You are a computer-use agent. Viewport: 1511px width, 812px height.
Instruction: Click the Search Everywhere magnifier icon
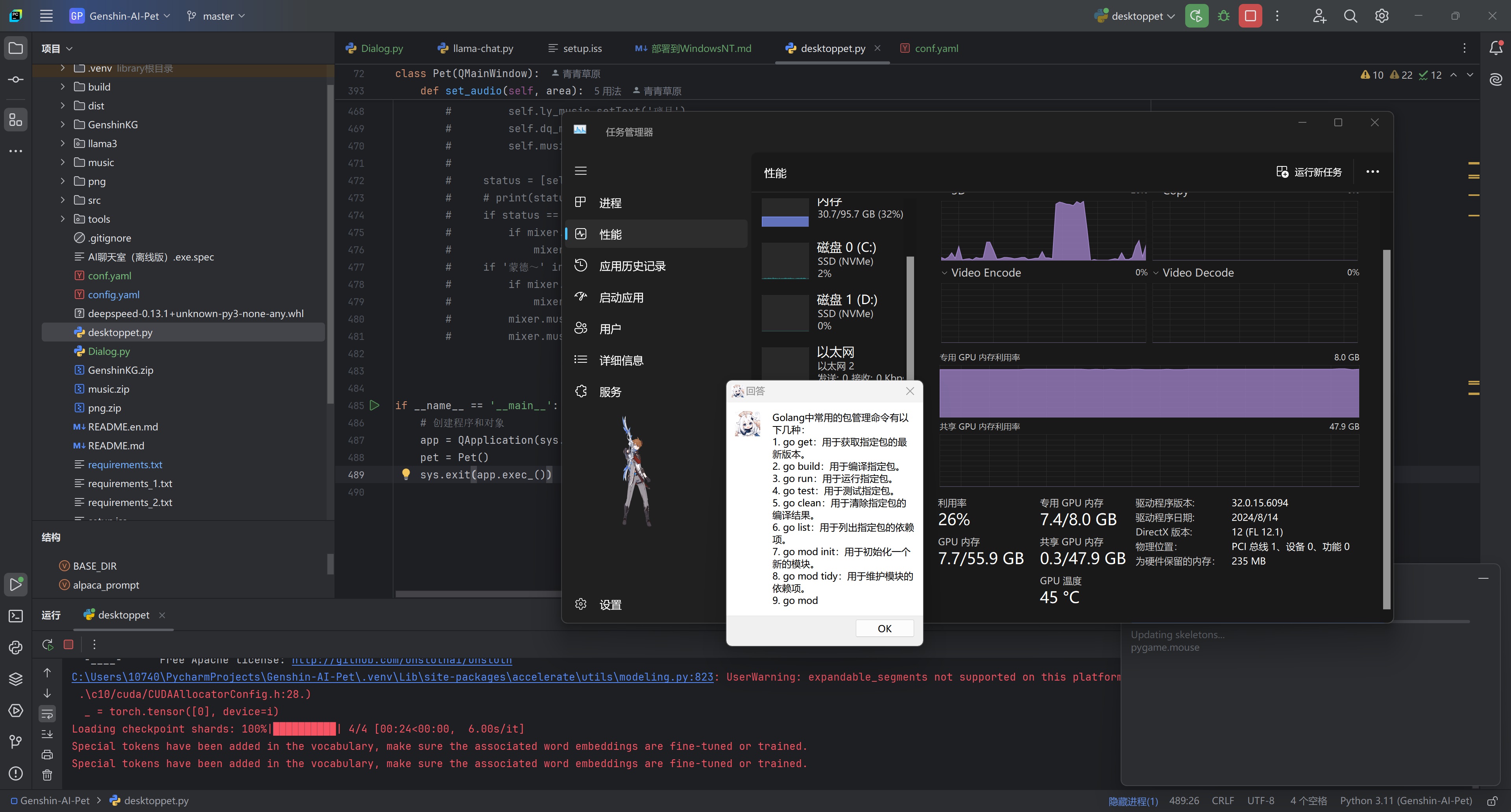point(1350,16)
